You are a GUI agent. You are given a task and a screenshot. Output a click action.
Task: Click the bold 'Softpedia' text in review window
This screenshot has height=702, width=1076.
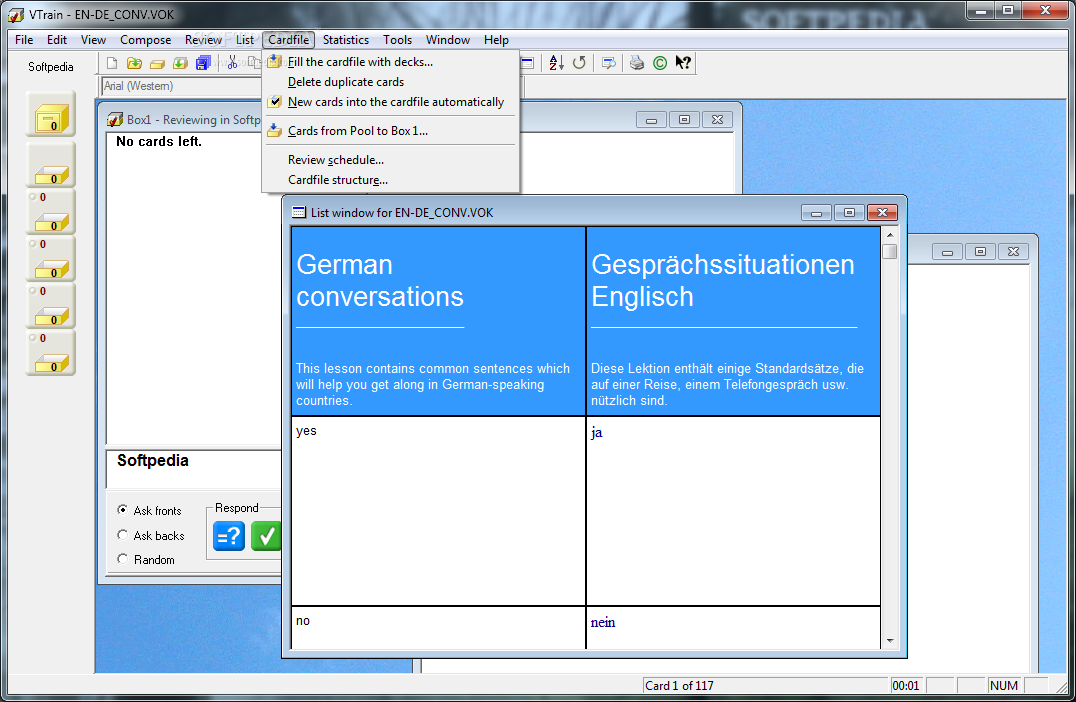point(152,460)
